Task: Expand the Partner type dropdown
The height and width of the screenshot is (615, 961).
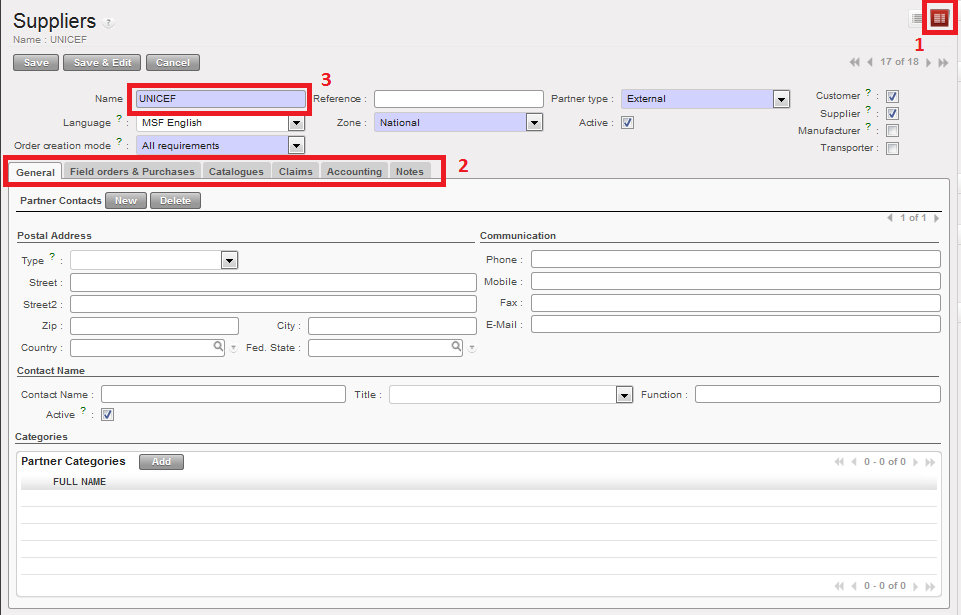Action: point(781,99)
